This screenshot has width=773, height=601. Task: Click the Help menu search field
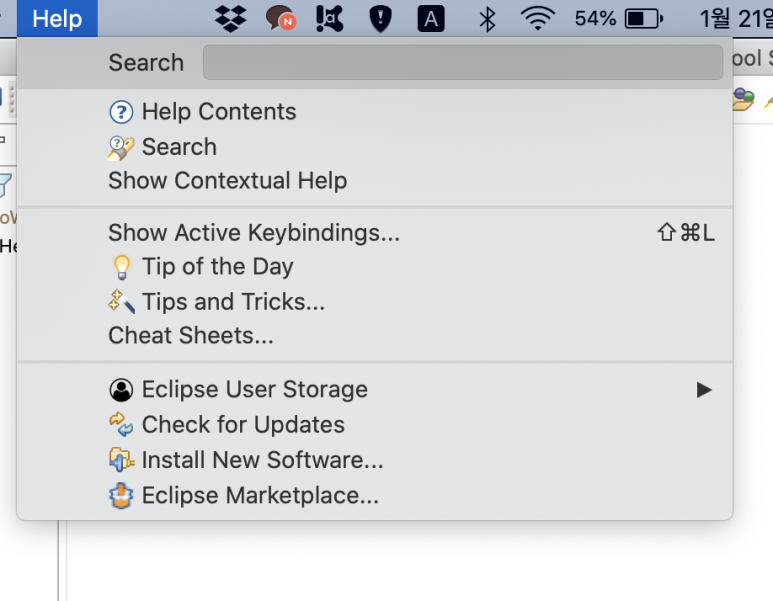[x=463, y=62]
